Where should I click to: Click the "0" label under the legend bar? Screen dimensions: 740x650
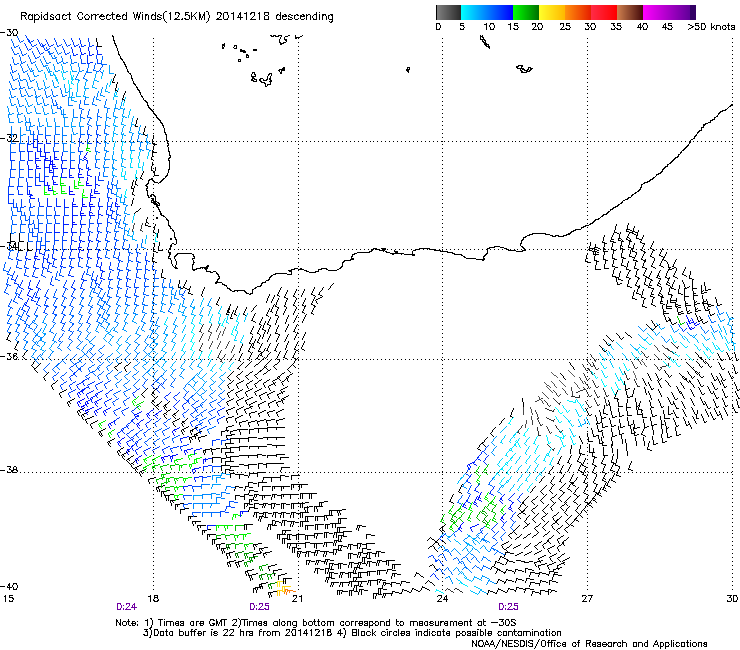pos(438,27)
